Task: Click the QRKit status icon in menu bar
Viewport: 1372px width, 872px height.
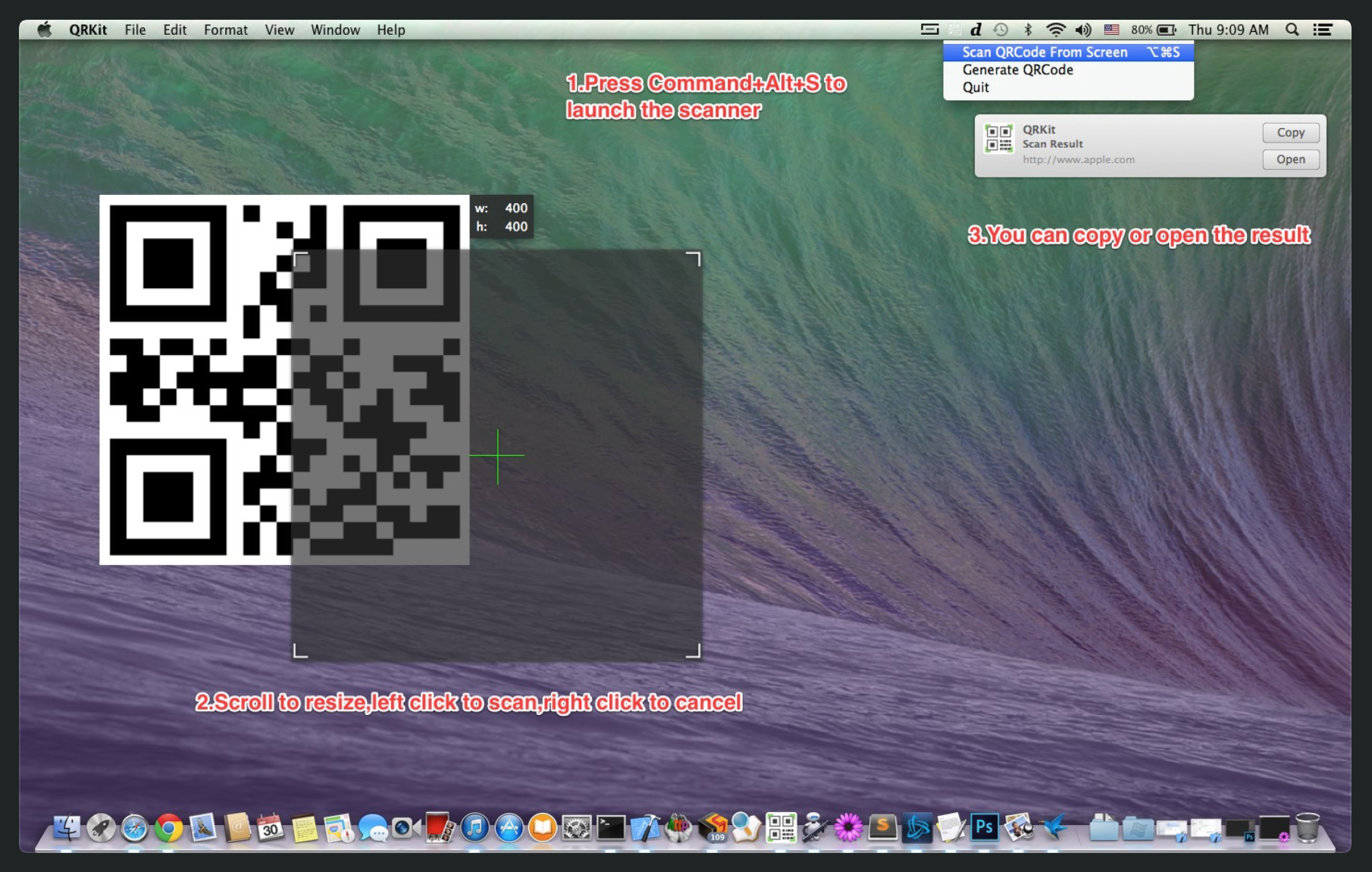Action: (954, 30)
